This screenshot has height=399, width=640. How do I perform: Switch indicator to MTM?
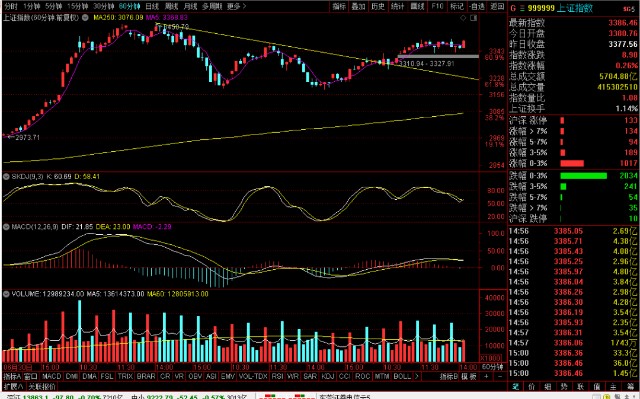click(382, 376)
